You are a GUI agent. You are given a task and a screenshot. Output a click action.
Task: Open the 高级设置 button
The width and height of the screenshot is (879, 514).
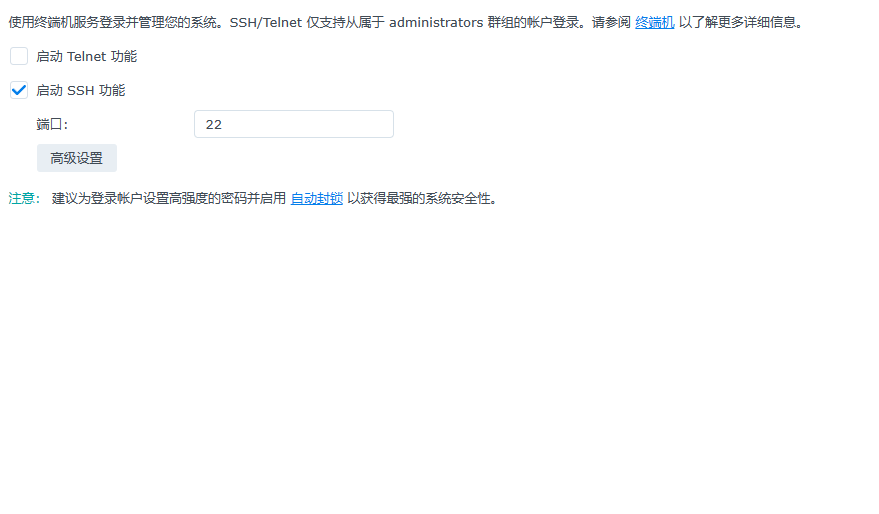click(x=77, y=158)
